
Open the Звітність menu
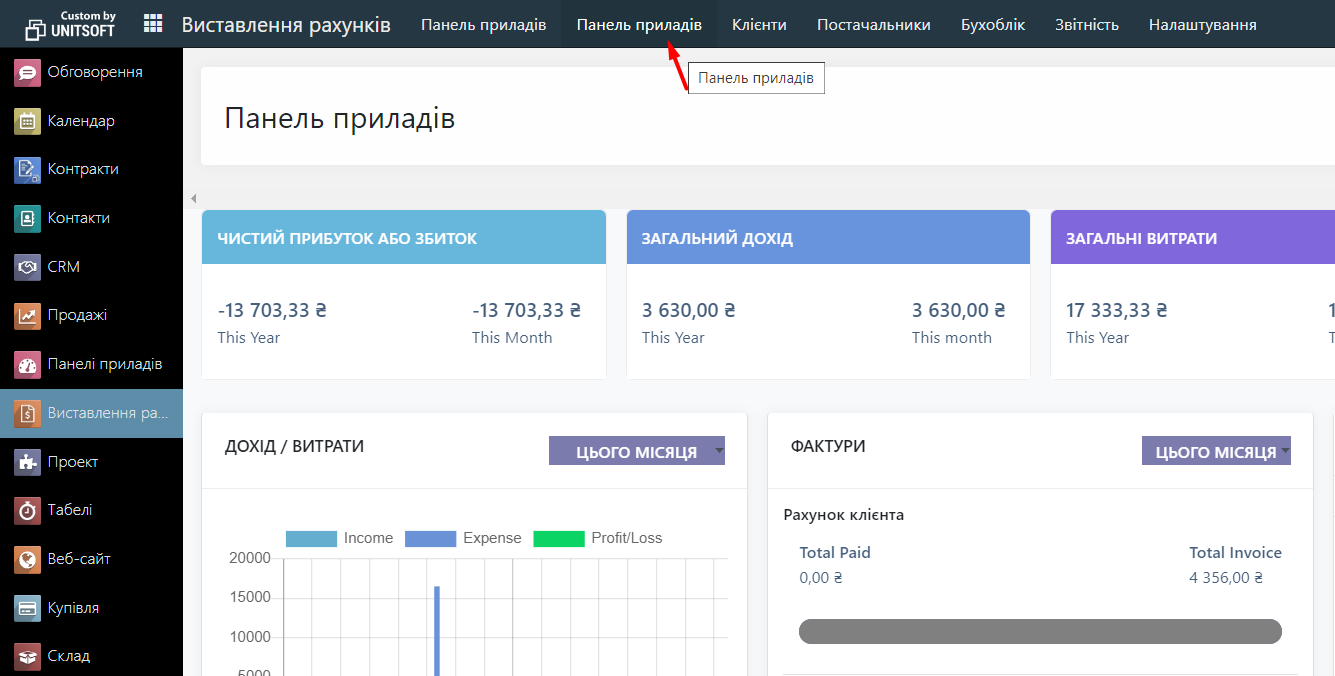coord(1086,24)
